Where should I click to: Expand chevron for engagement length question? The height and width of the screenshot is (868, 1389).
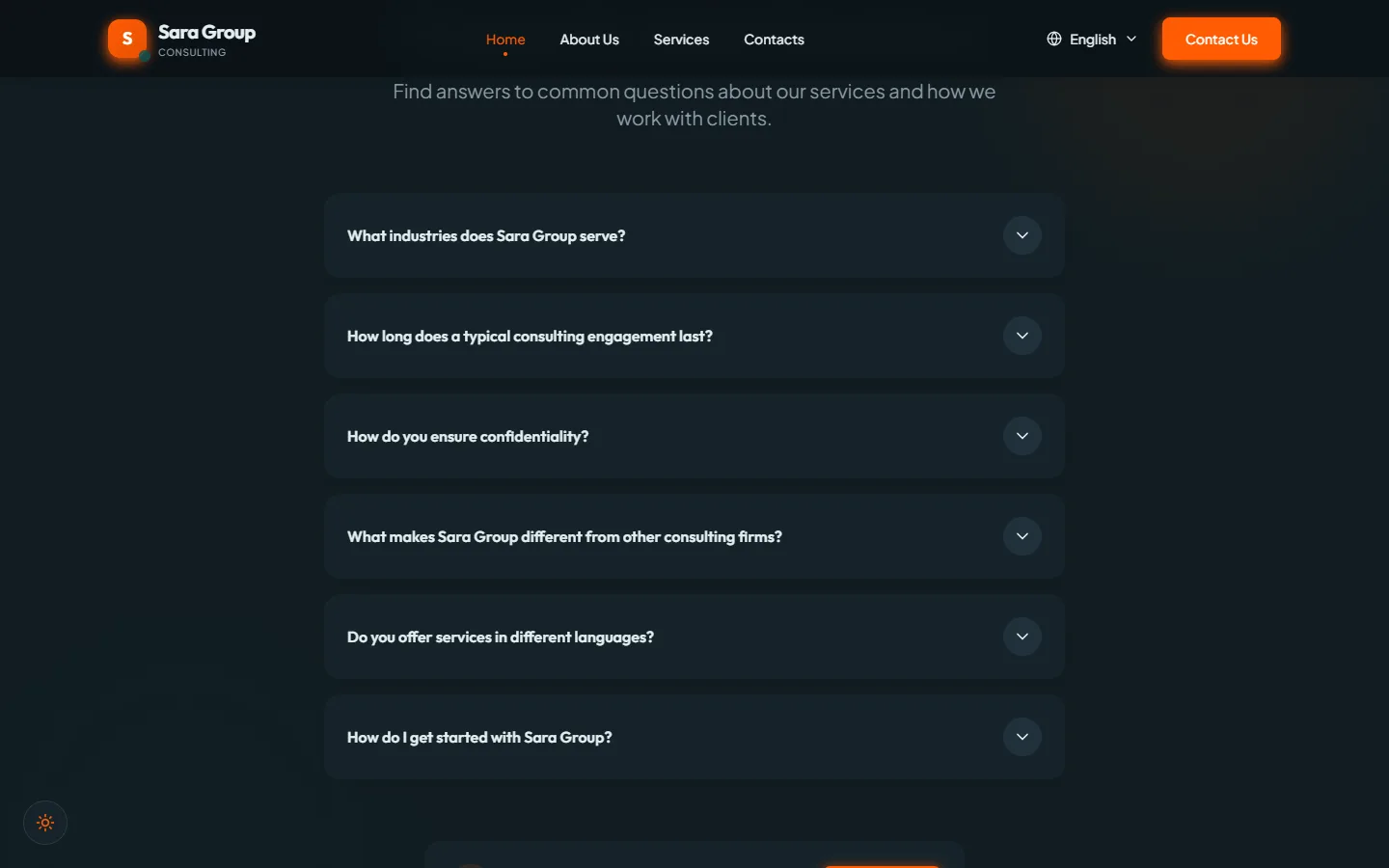[1022, 336]
